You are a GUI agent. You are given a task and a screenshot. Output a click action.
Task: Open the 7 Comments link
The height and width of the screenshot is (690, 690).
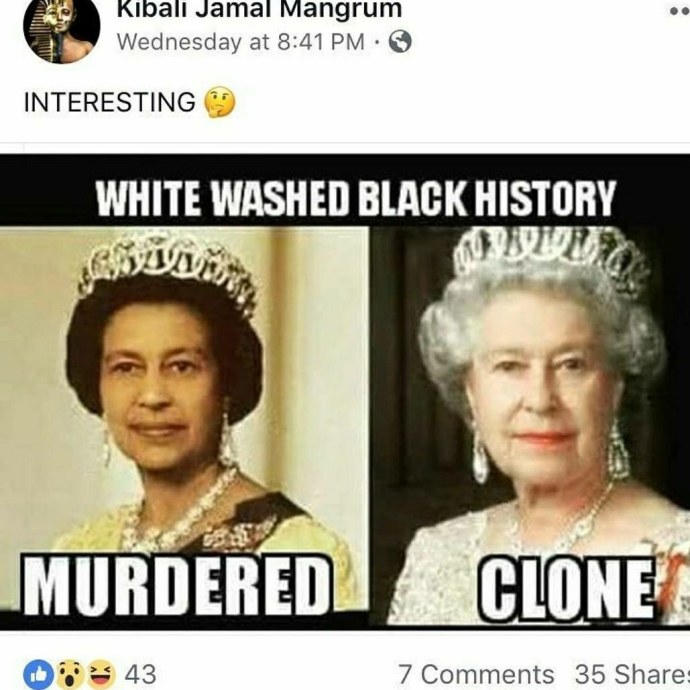(476, 674)
